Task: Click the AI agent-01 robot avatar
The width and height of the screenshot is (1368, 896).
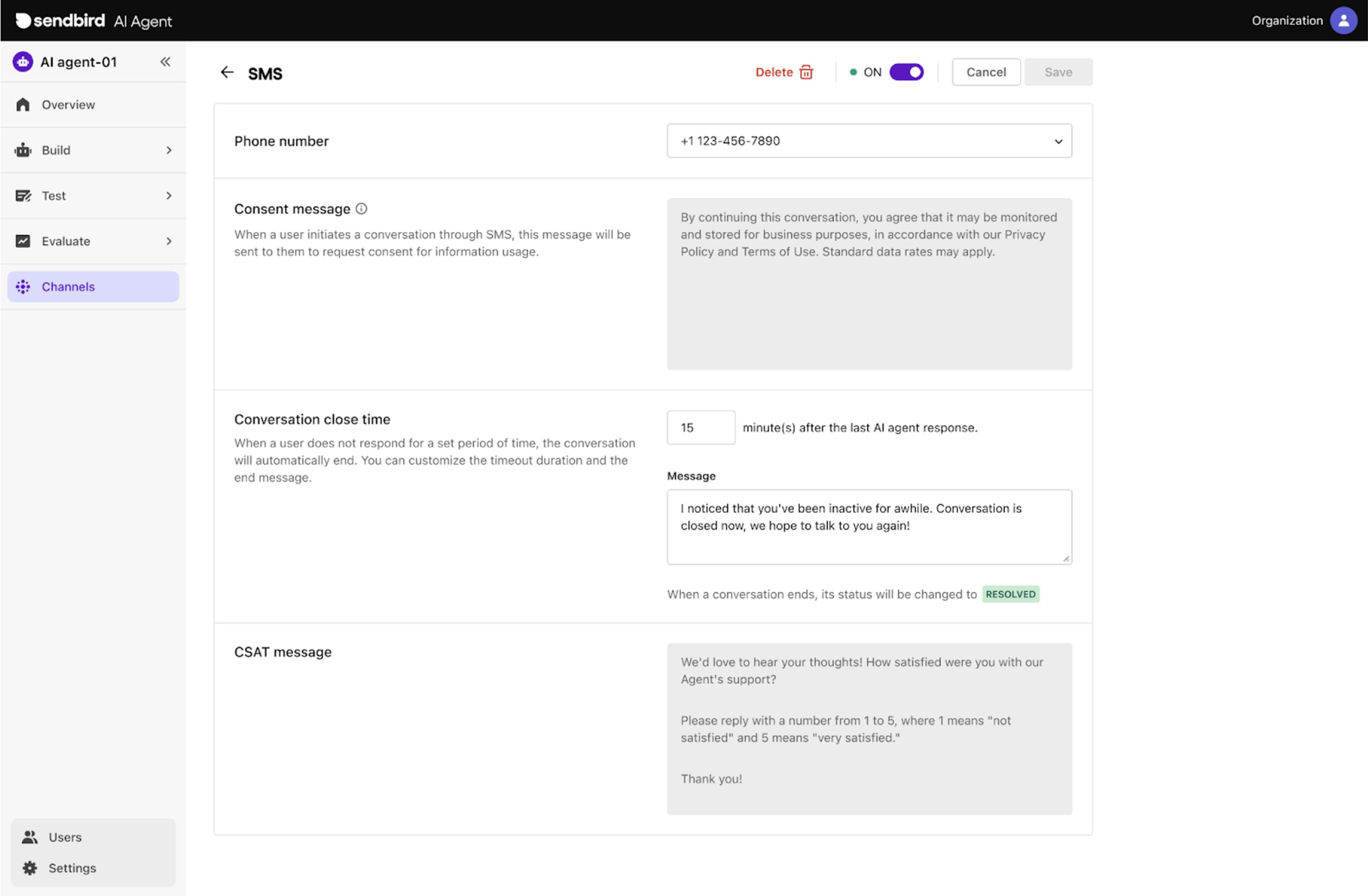Action: [23, 61]
